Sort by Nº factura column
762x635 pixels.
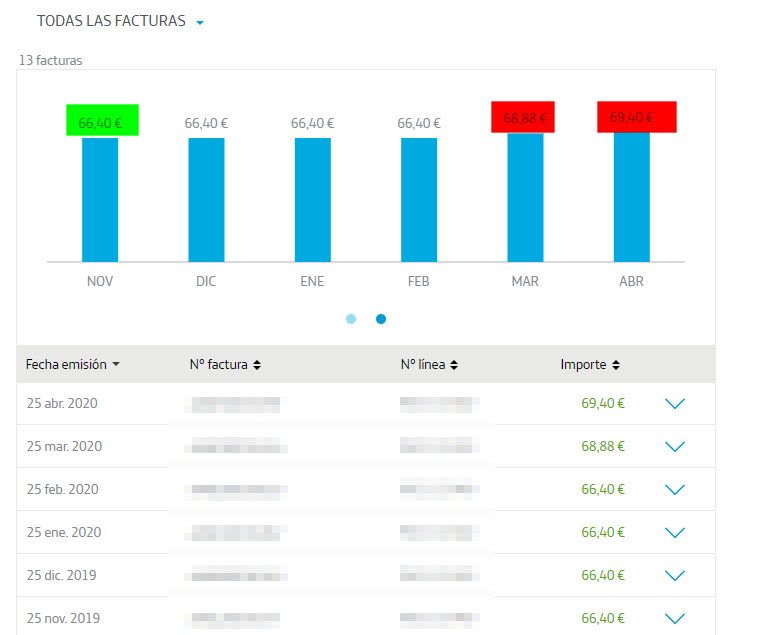click(225, 365)
